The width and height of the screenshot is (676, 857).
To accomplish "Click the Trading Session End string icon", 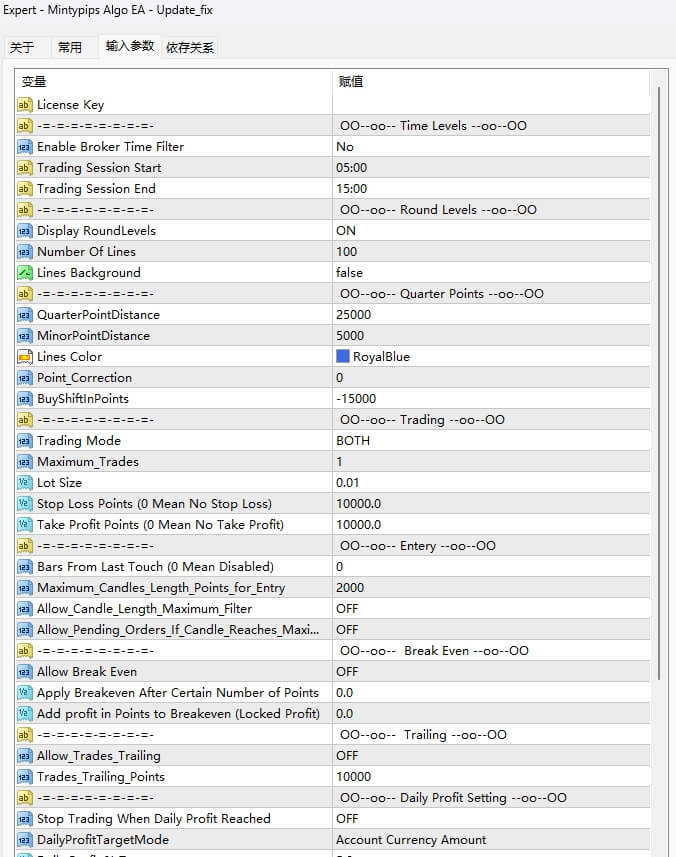I will [25, 189].
